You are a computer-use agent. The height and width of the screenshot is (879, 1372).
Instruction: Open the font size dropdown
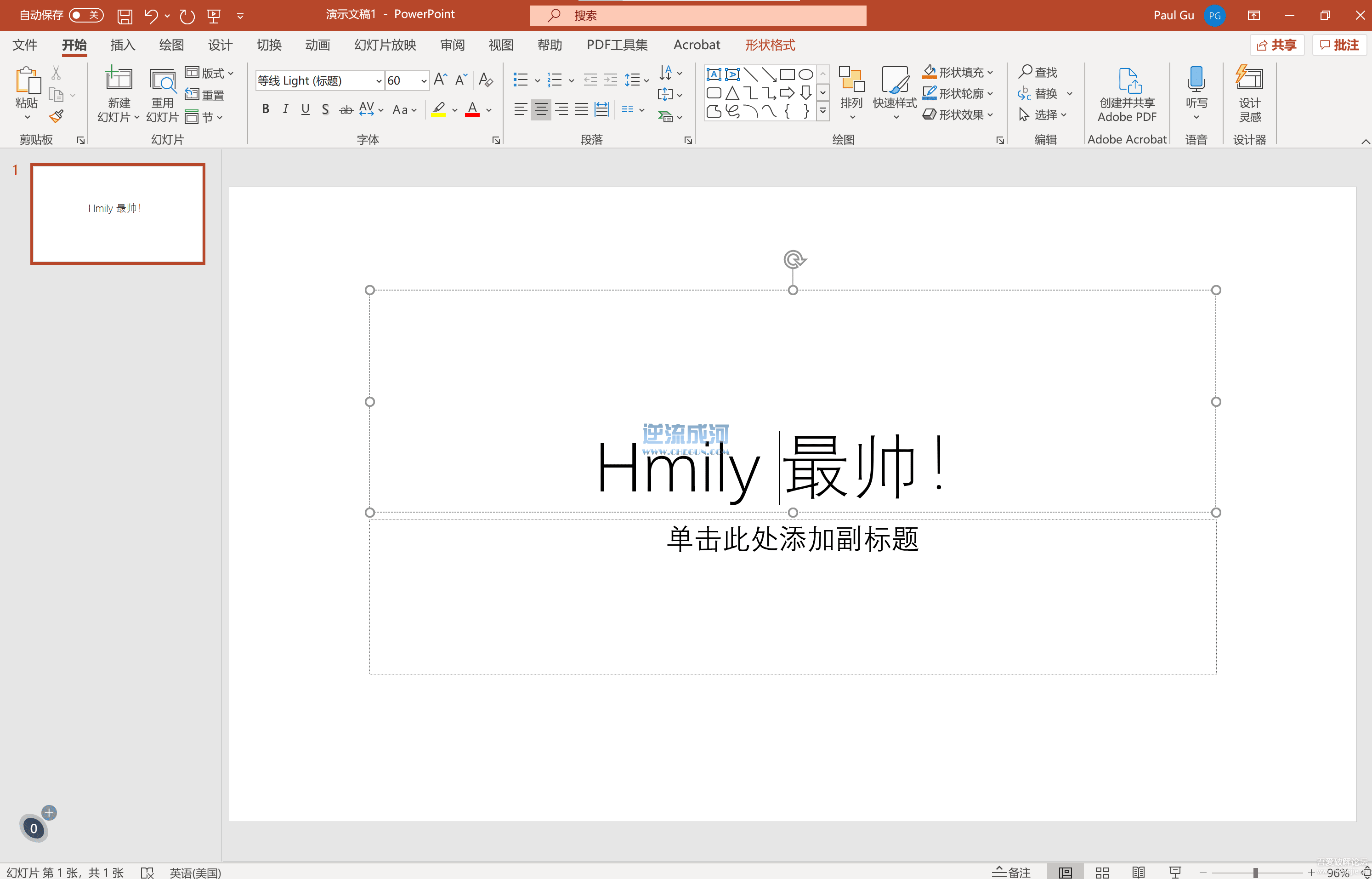click(423, 80)
